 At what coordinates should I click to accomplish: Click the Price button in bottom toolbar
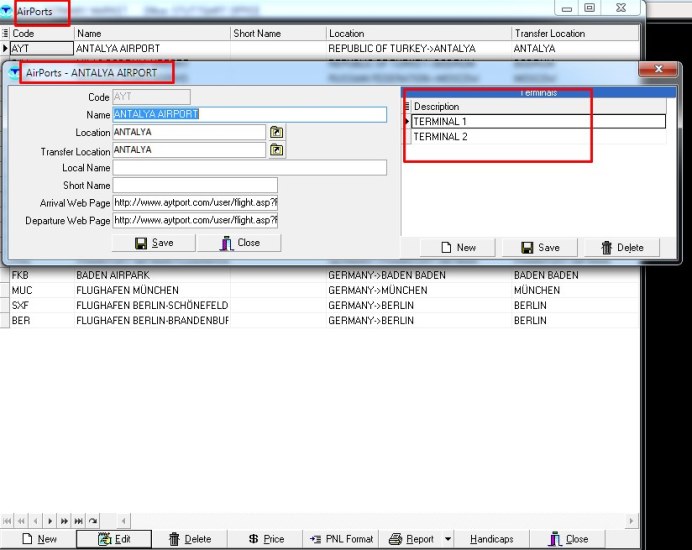pos(267,539)
